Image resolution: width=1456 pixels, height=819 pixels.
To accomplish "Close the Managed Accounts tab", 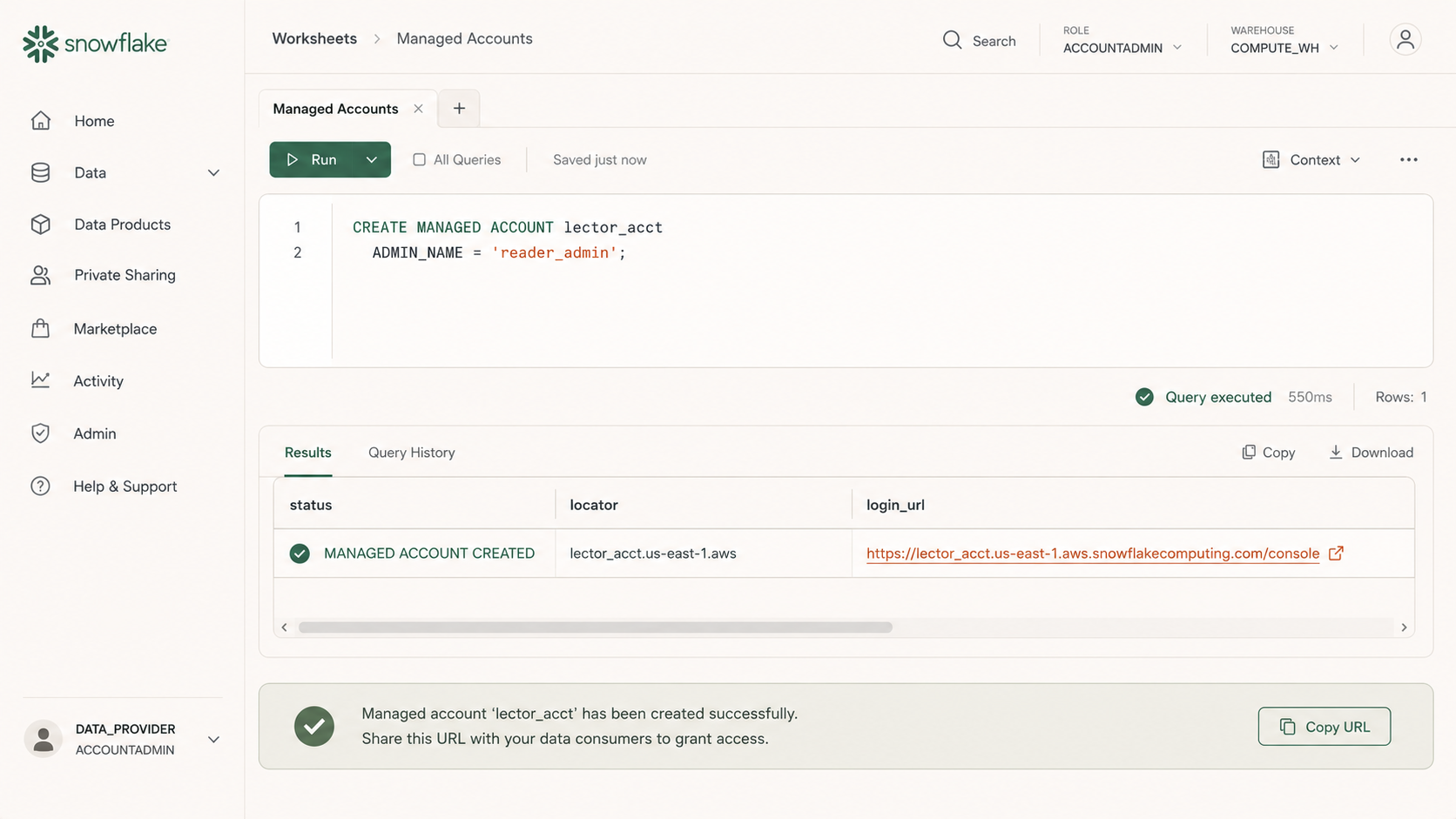I will pyautogui.click(x=418, y=109).
